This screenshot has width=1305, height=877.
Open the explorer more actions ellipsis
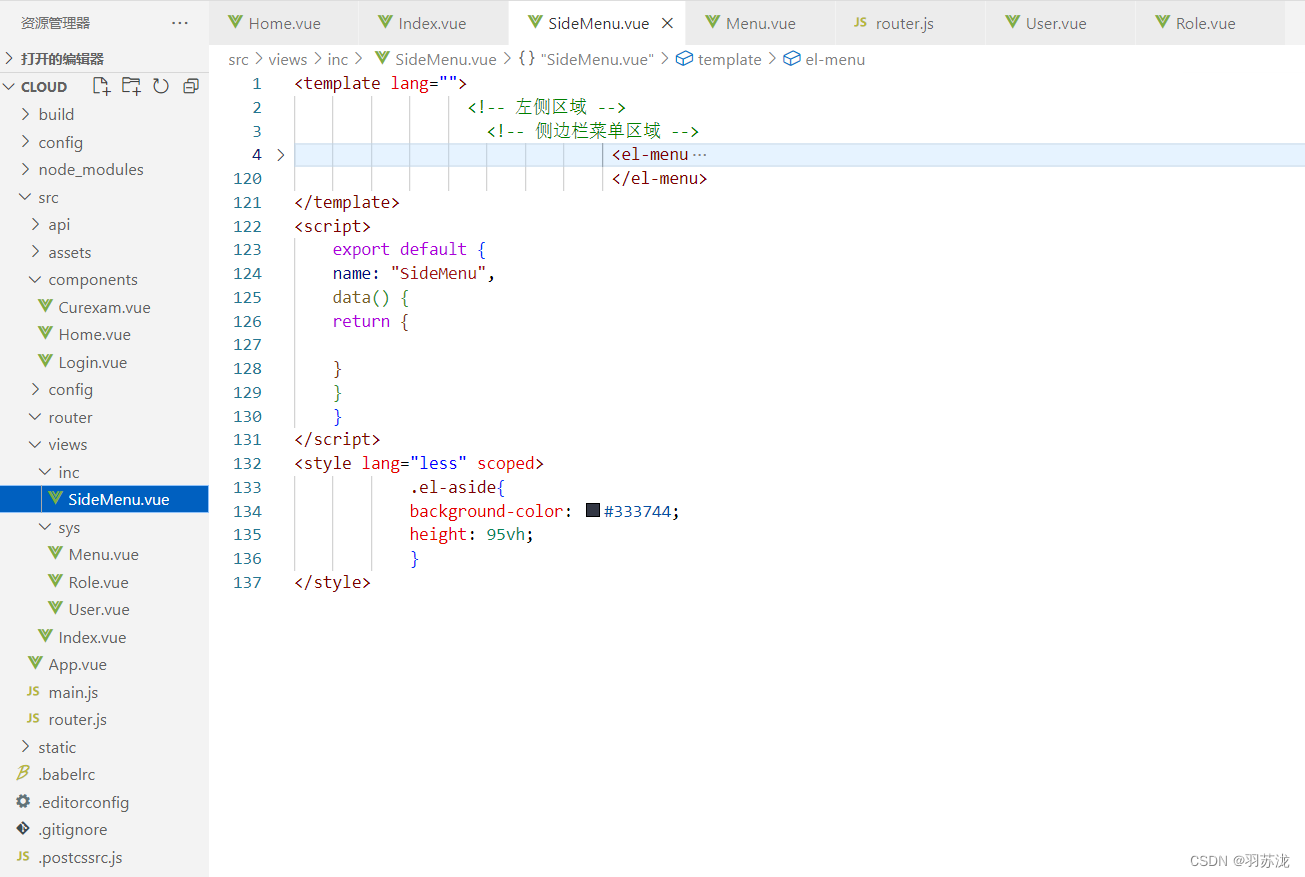(180, 23)
